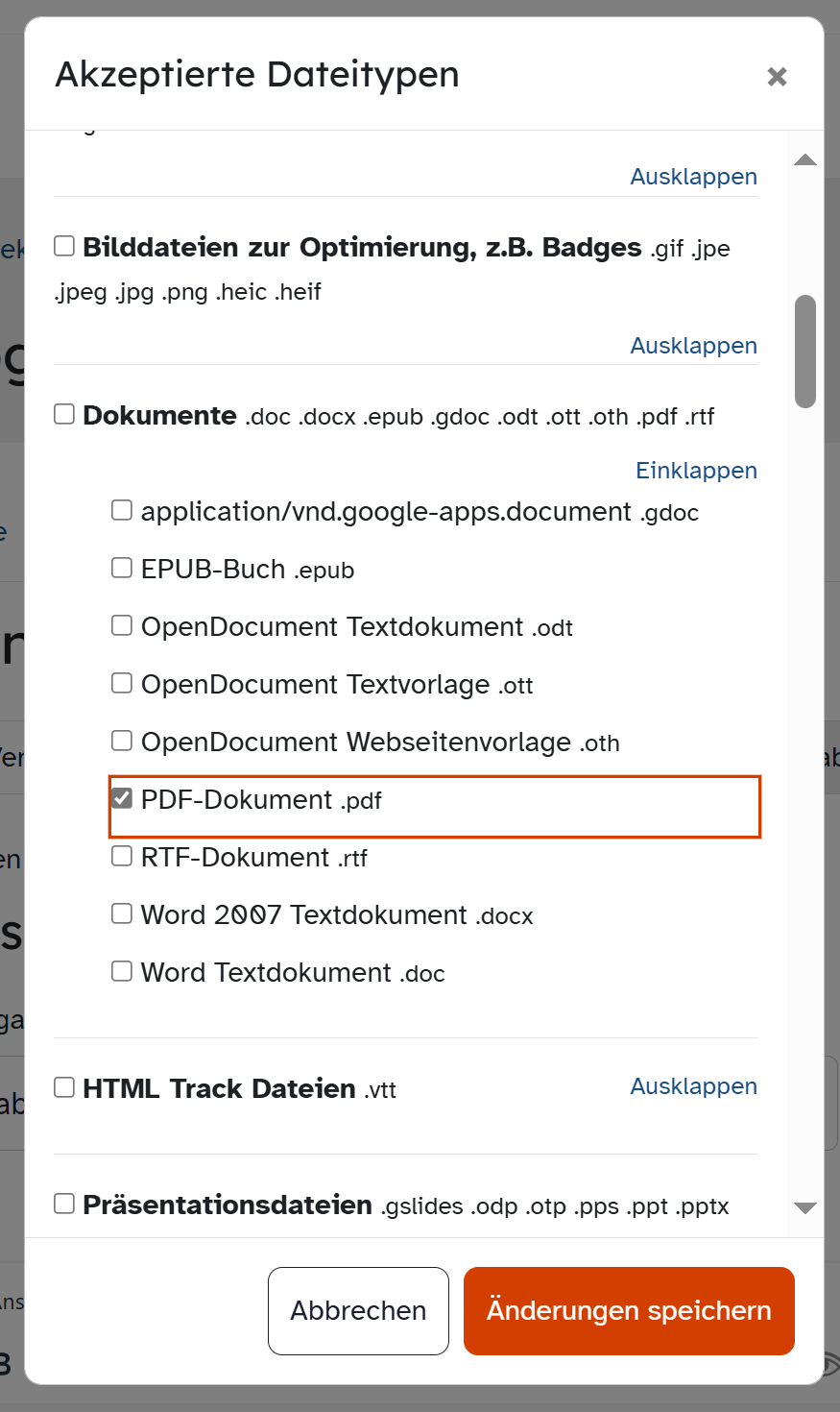The width and height of the screenshot is (840, 1412).
Task: Select OpenDocument Webseitenvorlage .oth checkbox
Action: click(x=122, y=741)
